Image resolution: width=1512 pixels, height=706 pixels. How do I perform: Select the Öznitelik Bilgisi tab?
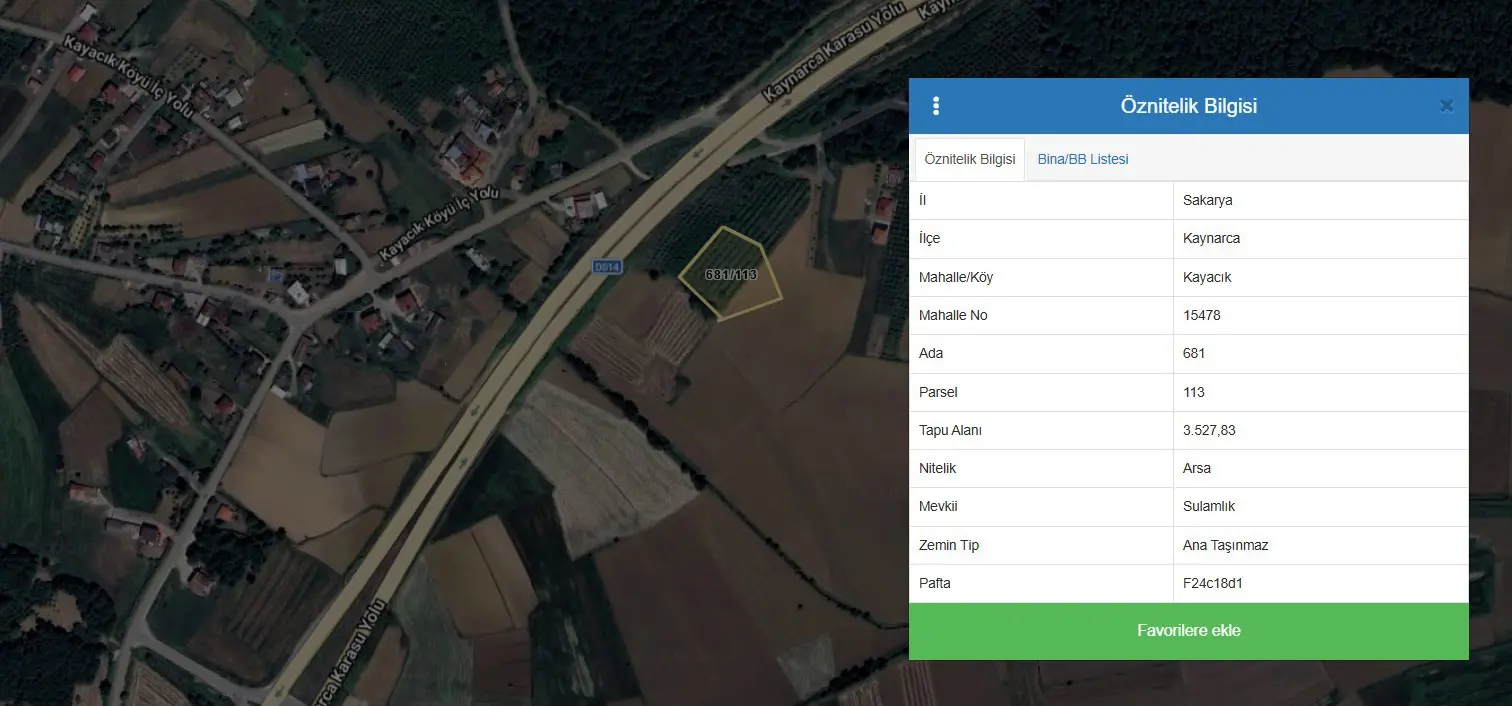point(970,159)
